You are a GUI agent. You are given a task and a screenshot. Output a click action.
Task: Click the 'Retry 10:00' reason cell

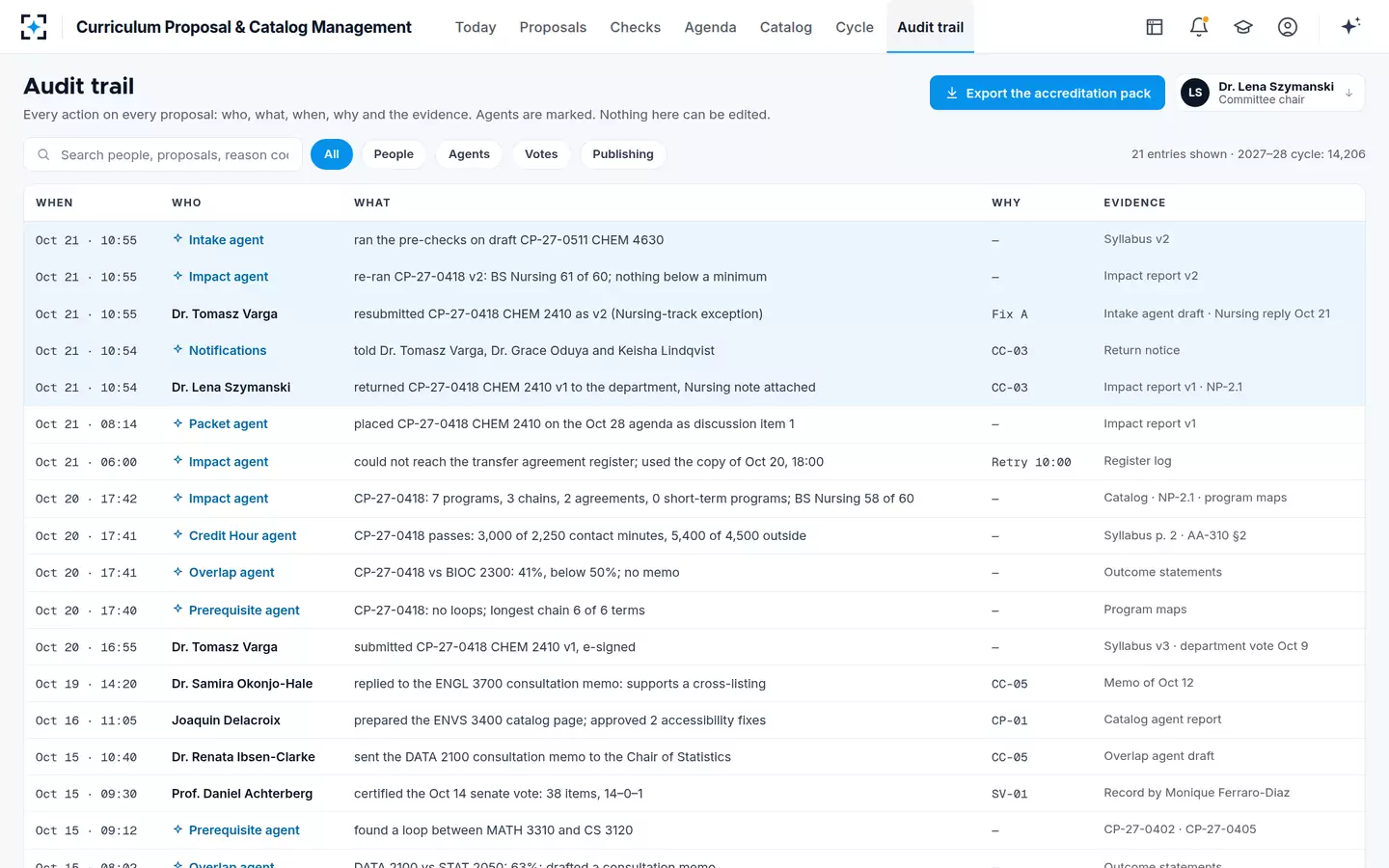click(1031, 462)
